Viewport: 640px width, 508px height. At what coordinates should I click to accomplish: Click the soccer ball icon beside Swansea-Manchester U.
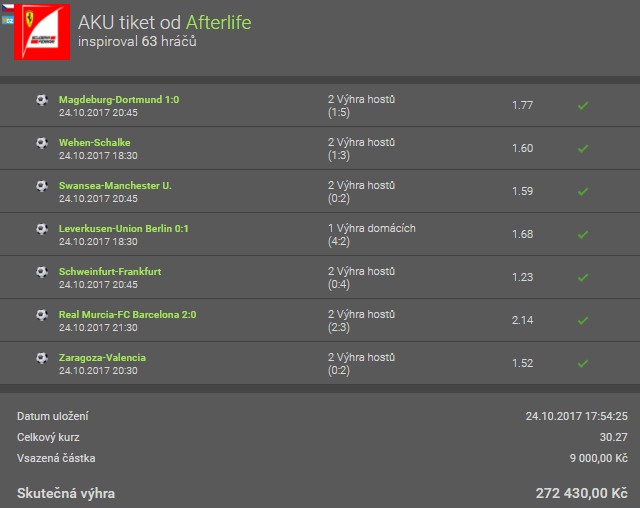click(41, 186)
